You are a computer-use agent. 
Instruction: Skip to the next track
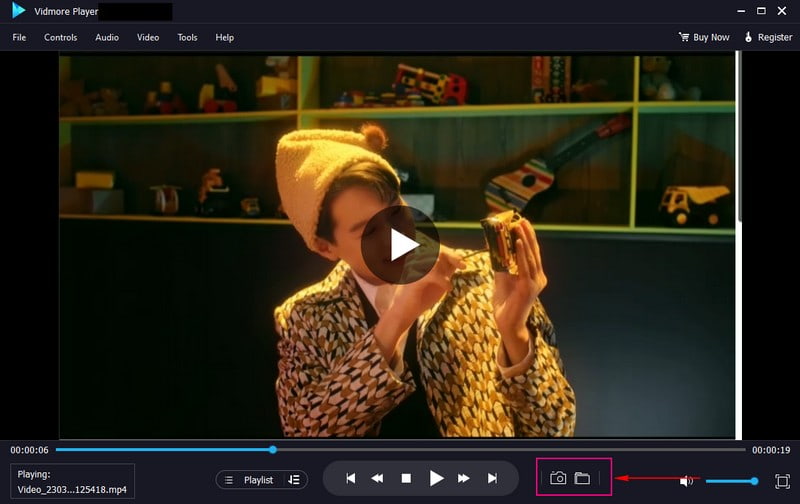click(492, 479)
